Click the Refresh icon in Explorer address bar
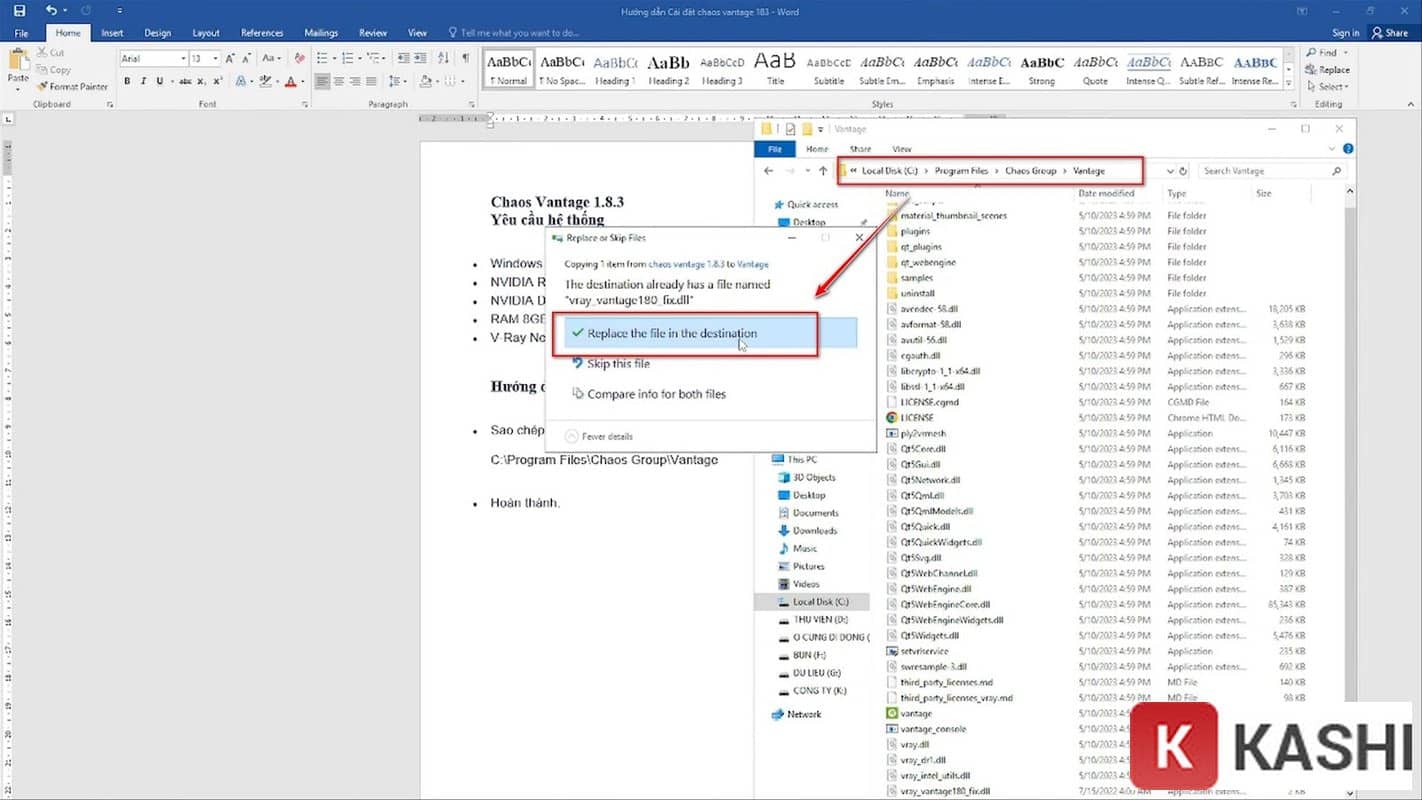1422x800 pixels. [x=1183, y=171]
